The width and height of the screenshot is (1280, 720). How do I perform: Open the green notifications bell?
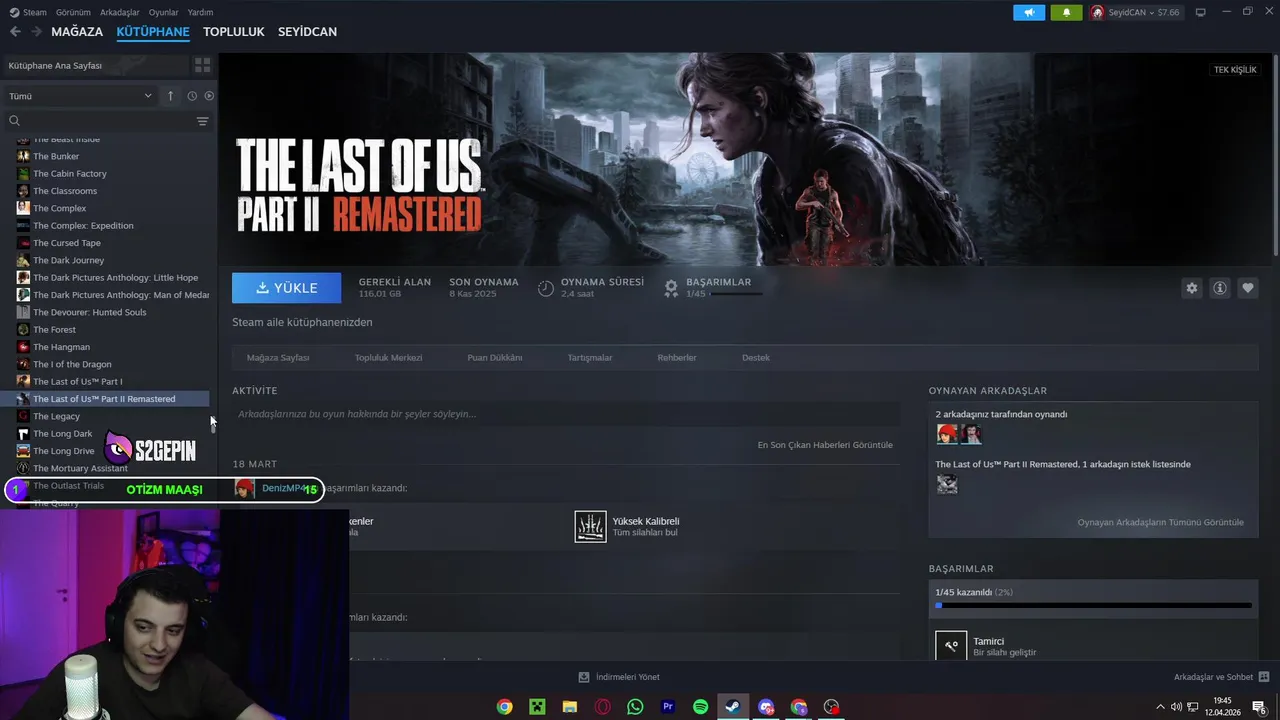click(1066, 12)
